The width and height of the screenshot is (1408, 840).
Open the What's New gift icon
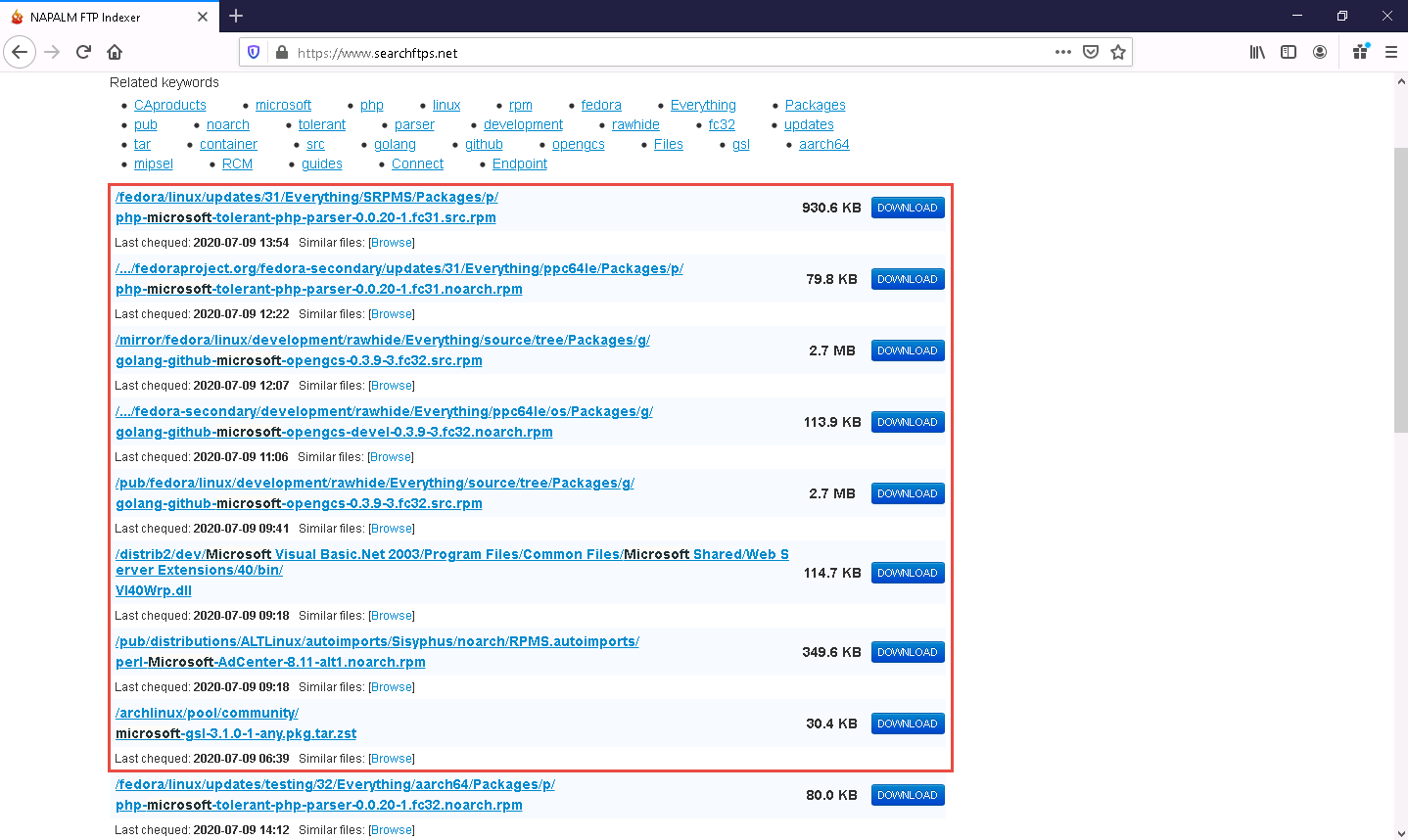pos(1360,53)
